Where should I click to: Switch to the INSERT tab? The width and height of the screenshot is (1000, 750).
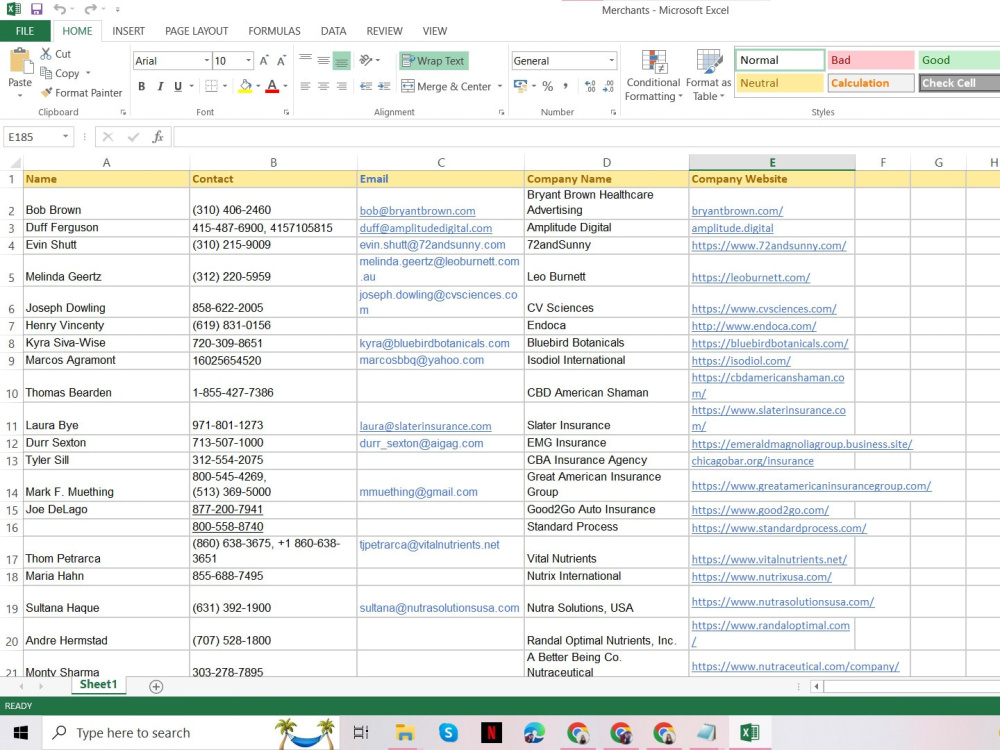click(128, 31)
